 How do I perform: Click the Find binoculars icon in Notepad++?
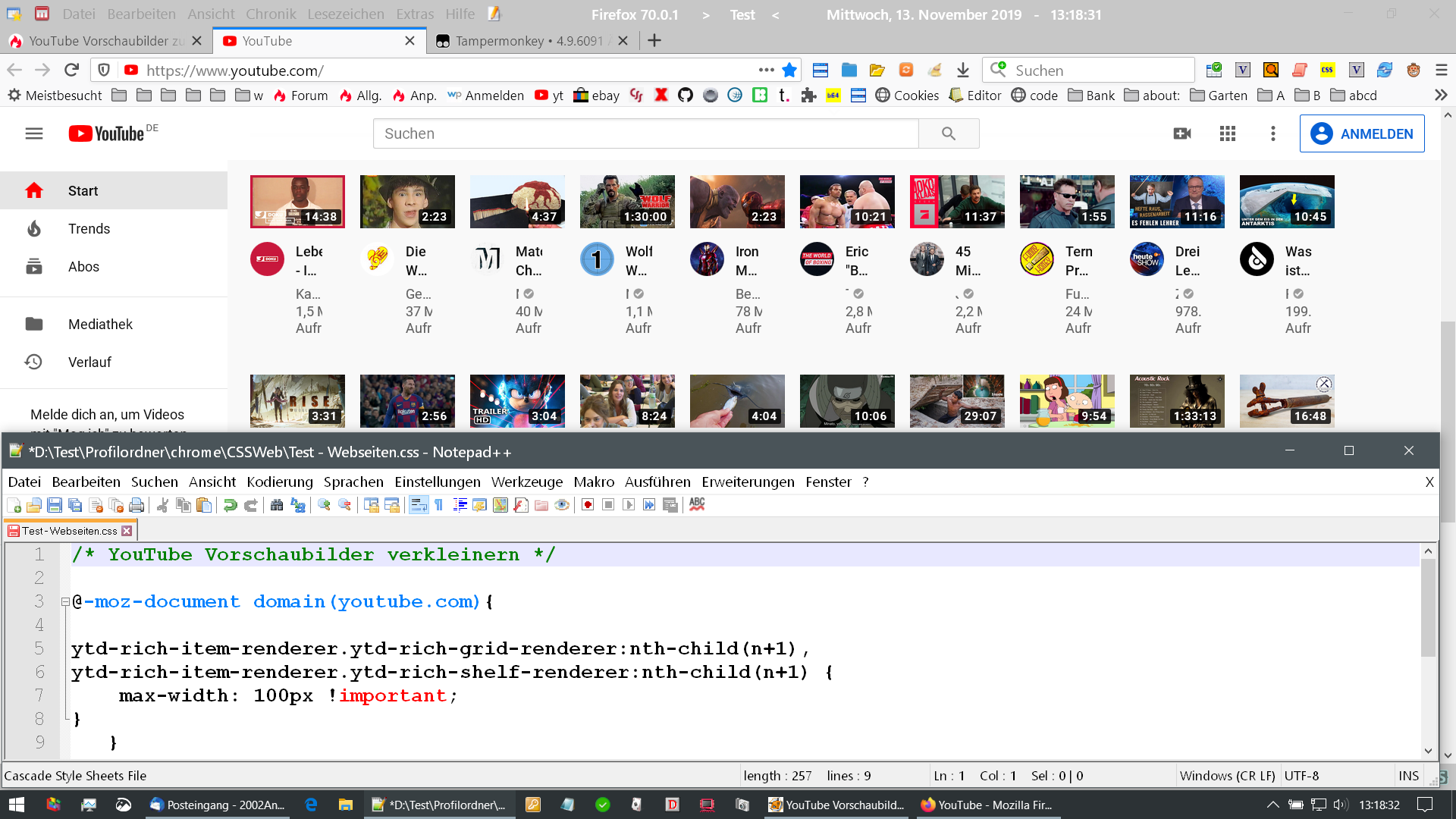[277, 505]
